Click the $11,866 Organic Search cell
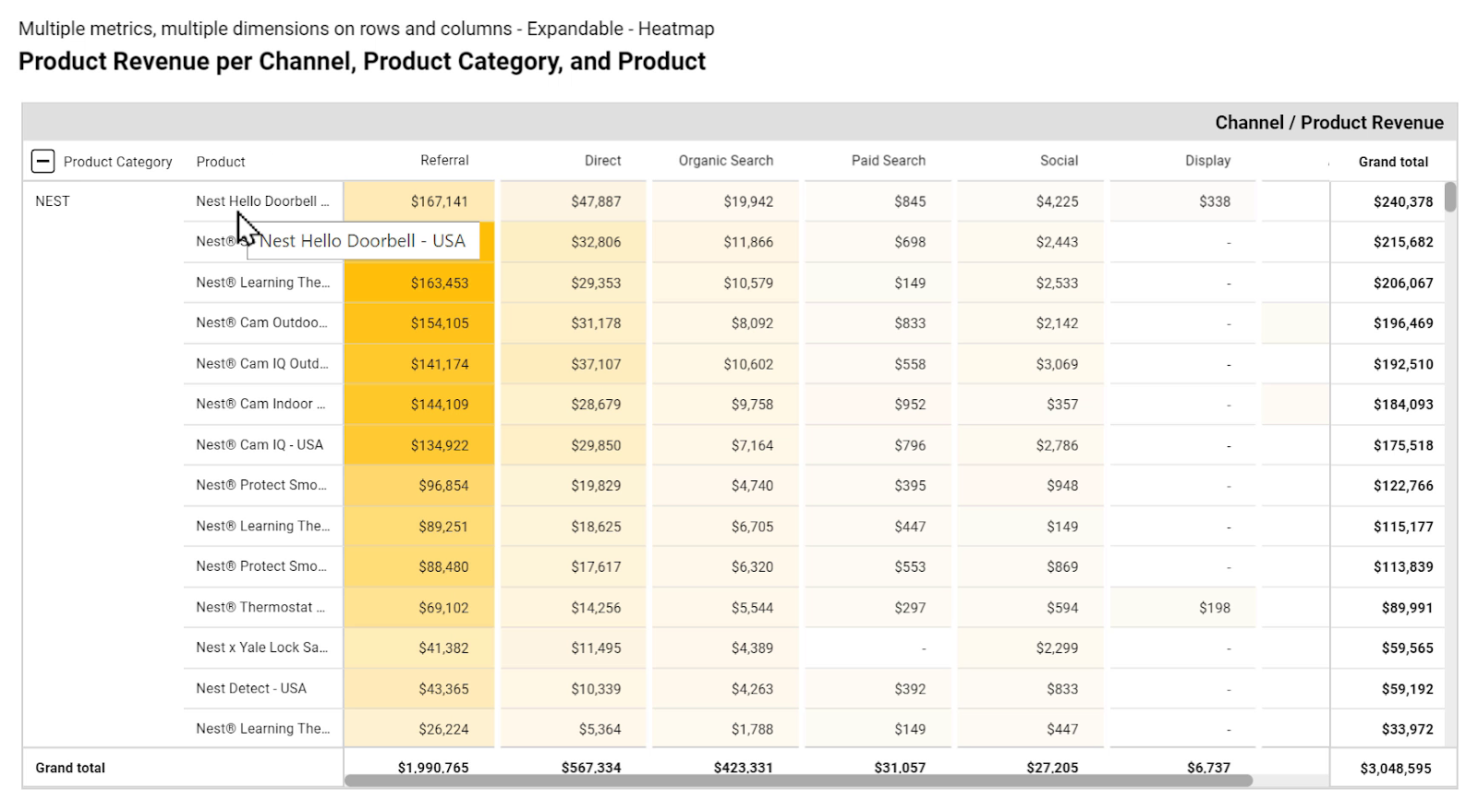The height and width of the screenshot is (812, 1478). 725,242
